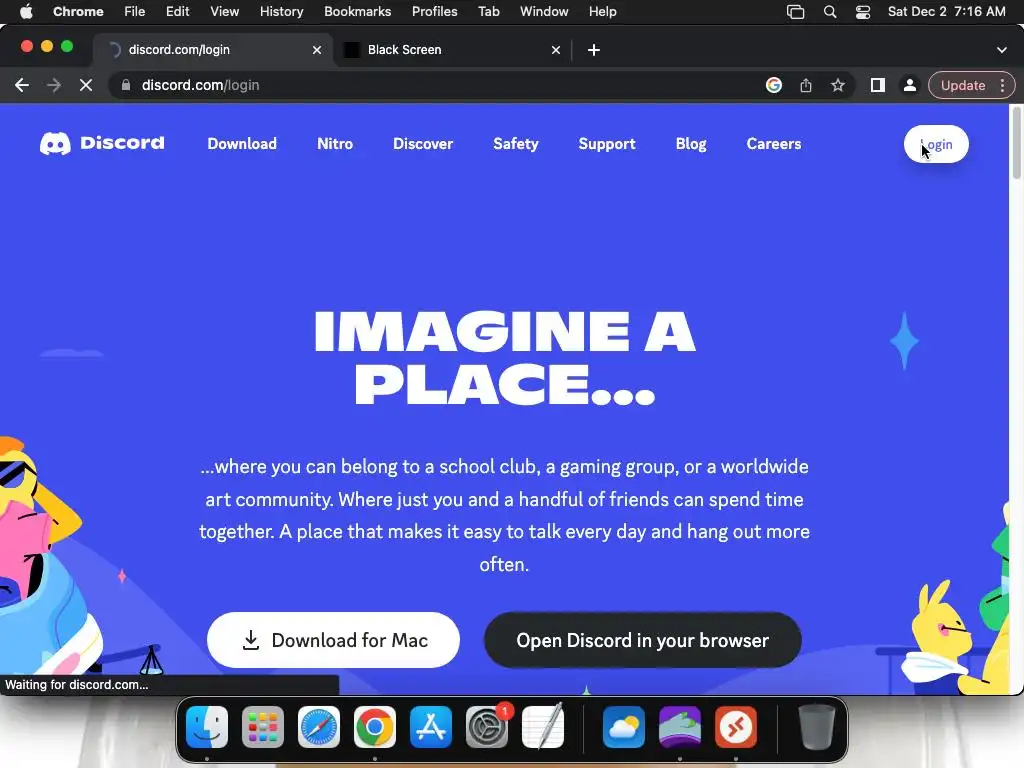Image resolution: width=1024 pixels, height=768 pixels.
Task: Open System Settings from the Dock
Action: 487,727
